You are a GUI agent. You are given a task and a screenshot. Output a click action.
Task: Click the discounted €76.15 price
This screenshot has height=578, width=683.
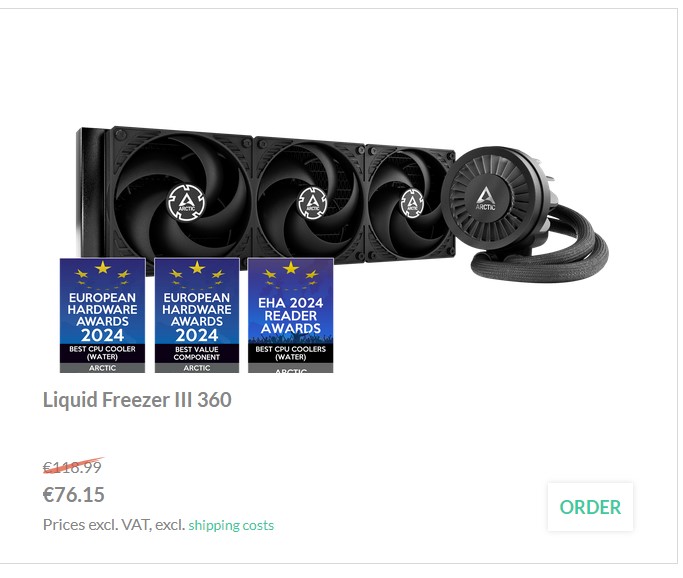[x=74, y=494]
